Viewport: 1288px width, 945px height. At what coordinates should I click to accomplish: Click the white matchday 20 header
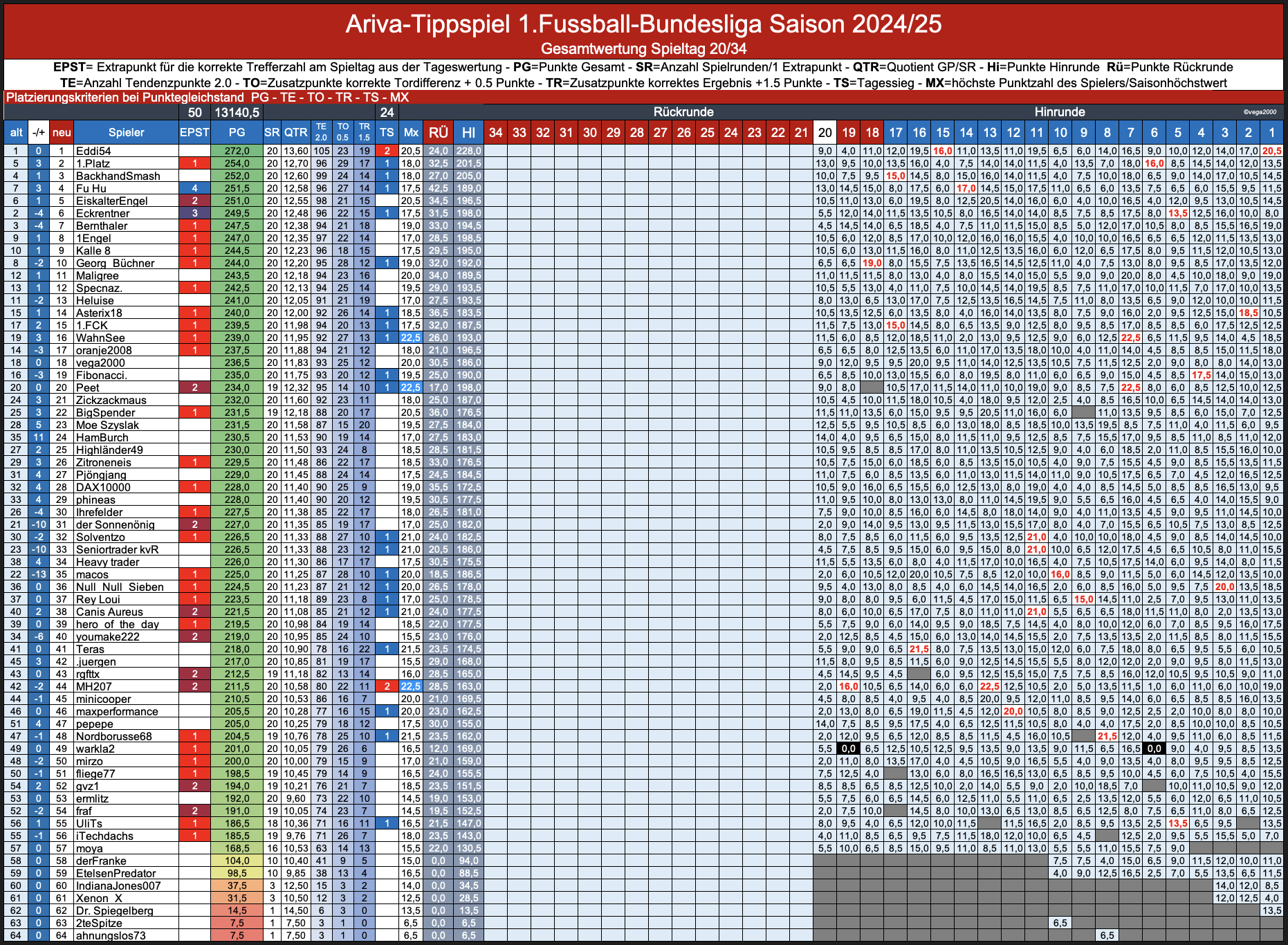pos(825,132)
